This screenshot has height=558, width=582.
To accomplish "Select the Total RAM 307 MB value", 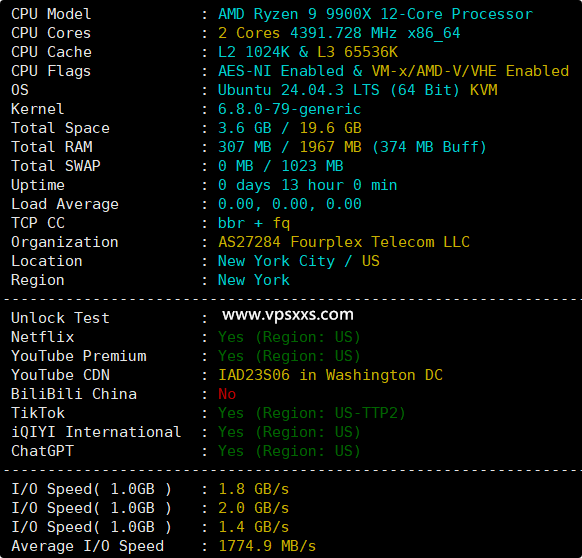I will click(245, 147).
